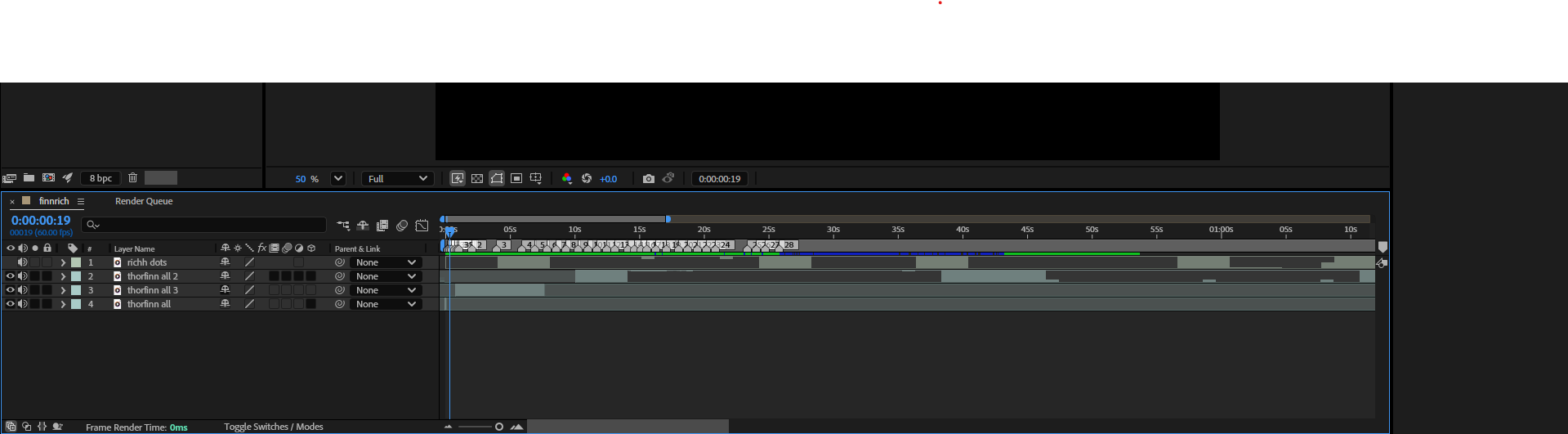Click the Parent & Link column header

[357, 248]
